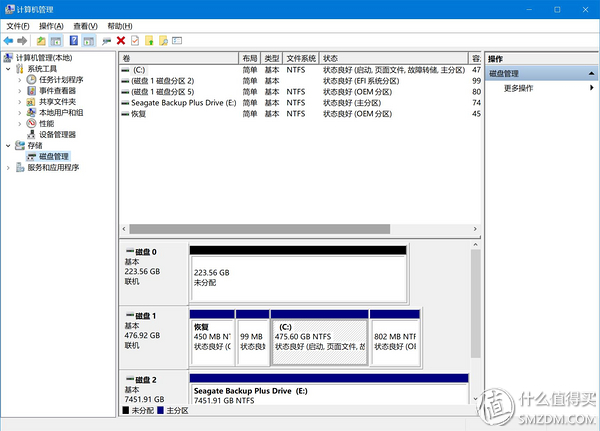Click the settings list view toolbar icon
This screenshot has width=600, height=431.
pos(177,41)
